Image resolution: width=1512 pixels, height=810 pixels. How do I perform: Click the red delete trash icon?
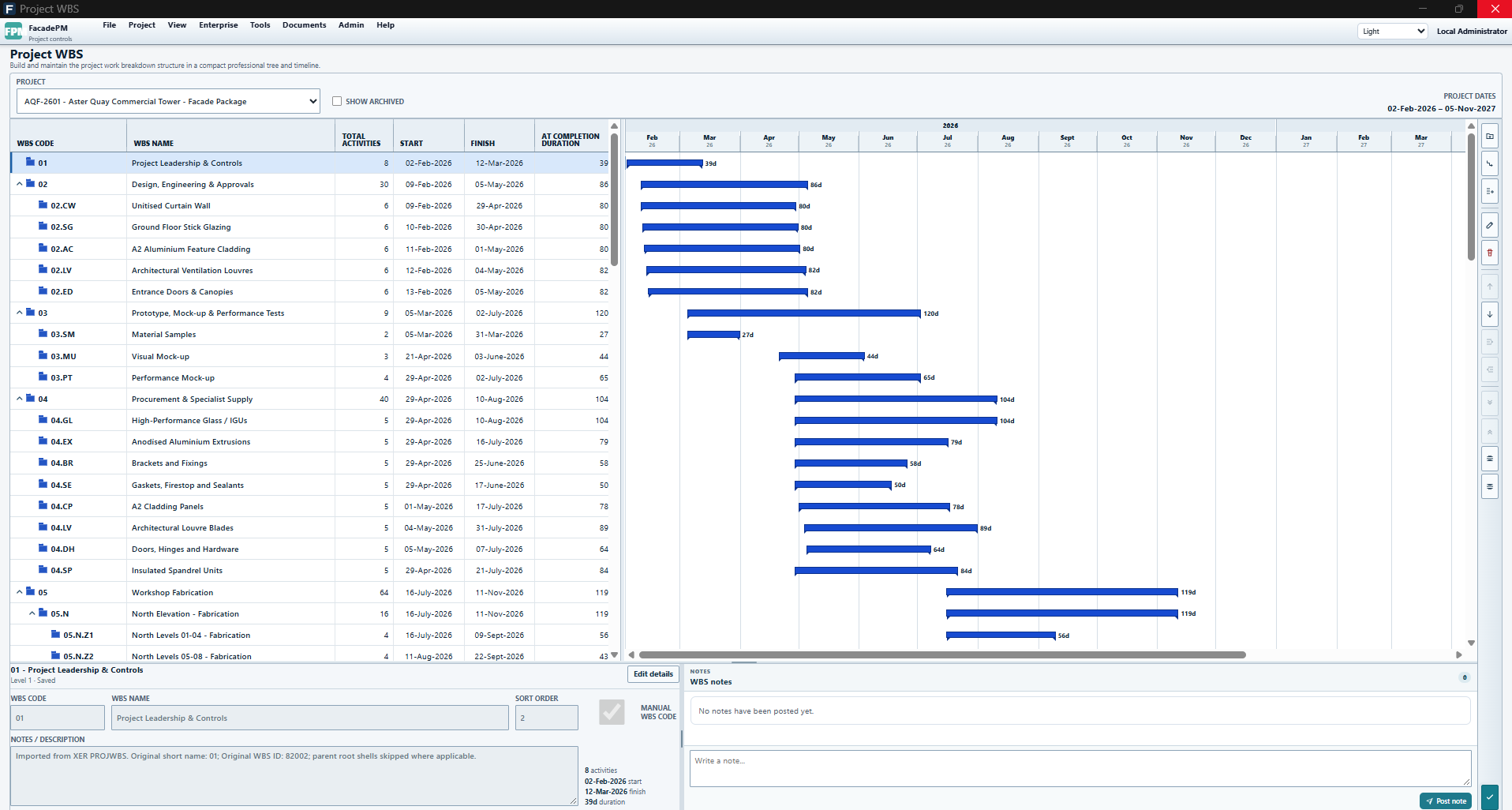point(1490,253)
